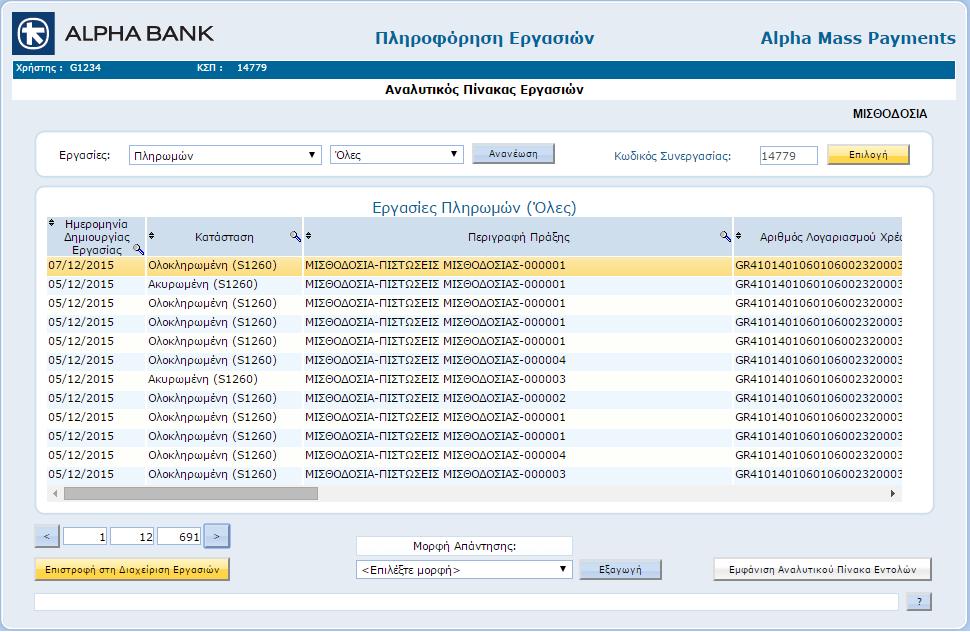
Task: Click the Εξαγωγή button
Action: coord(620,570)
